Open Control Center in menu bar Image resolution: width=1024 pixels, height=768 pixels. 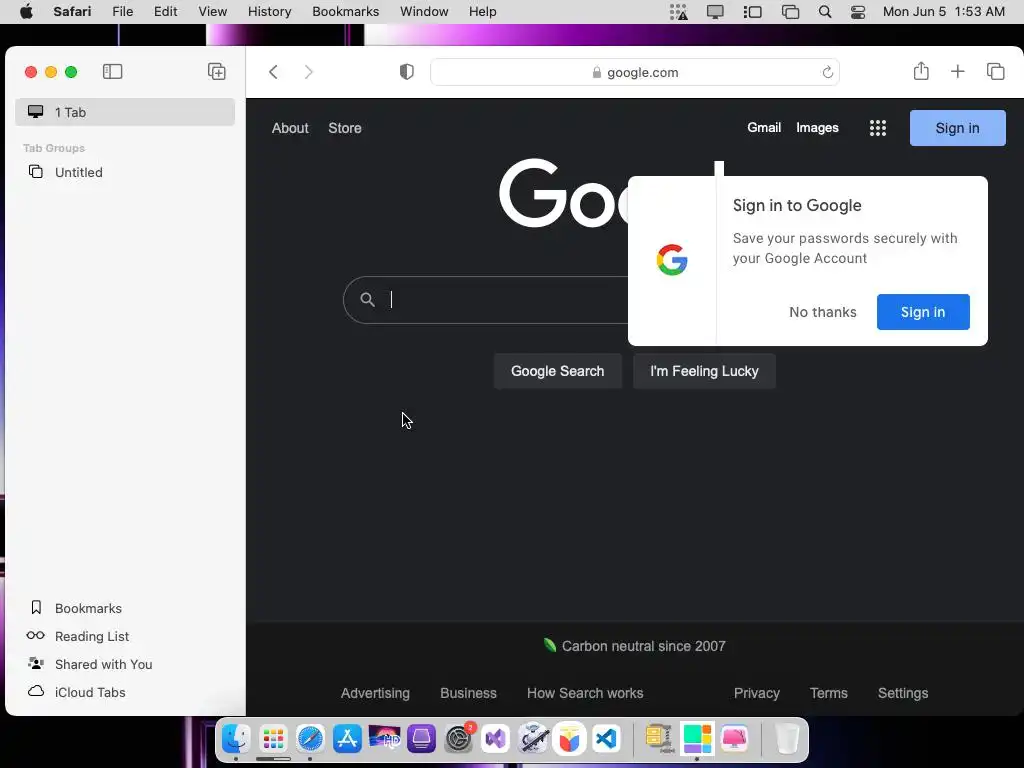[858, 12]
